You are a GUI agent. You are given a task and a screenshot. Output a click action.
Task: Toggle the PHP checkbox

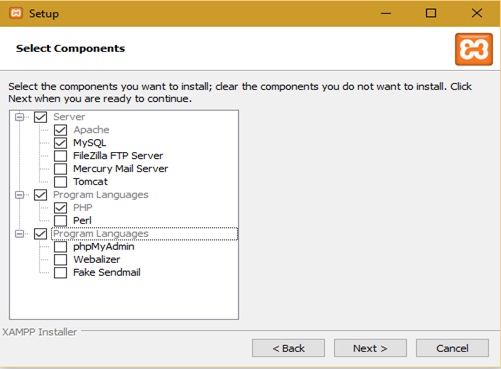[60, 208]
